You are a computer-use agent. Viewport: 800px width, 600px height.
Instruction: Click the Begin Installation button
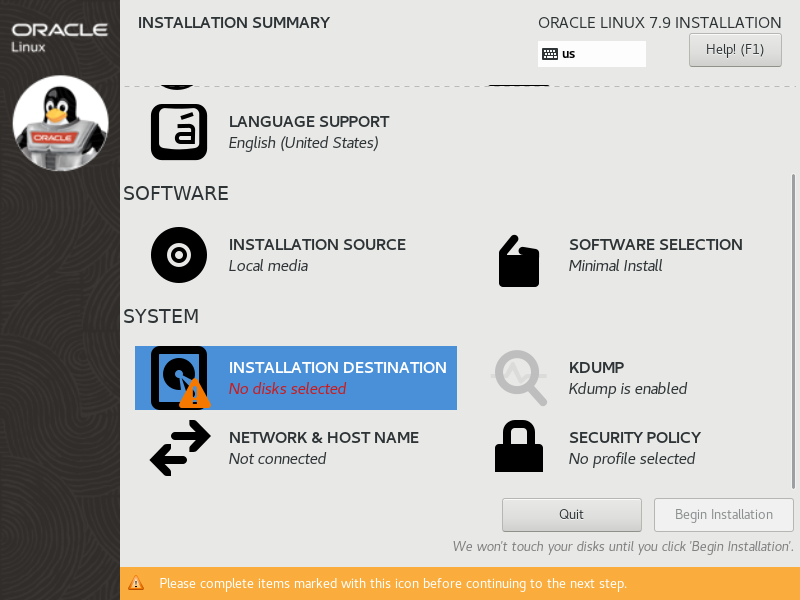723,515
